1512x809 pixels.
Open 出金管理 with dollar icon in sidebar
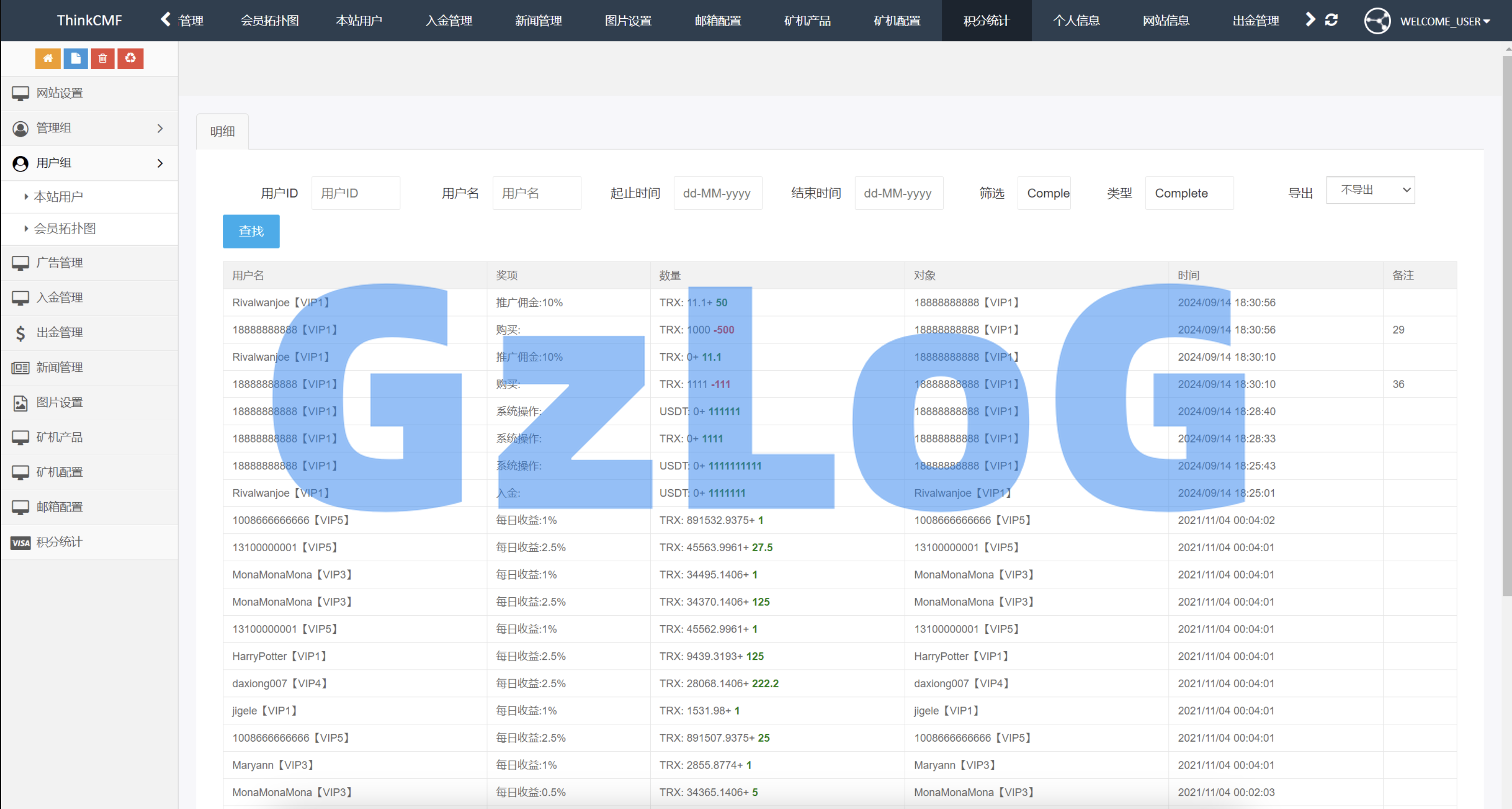pos(59,332)
